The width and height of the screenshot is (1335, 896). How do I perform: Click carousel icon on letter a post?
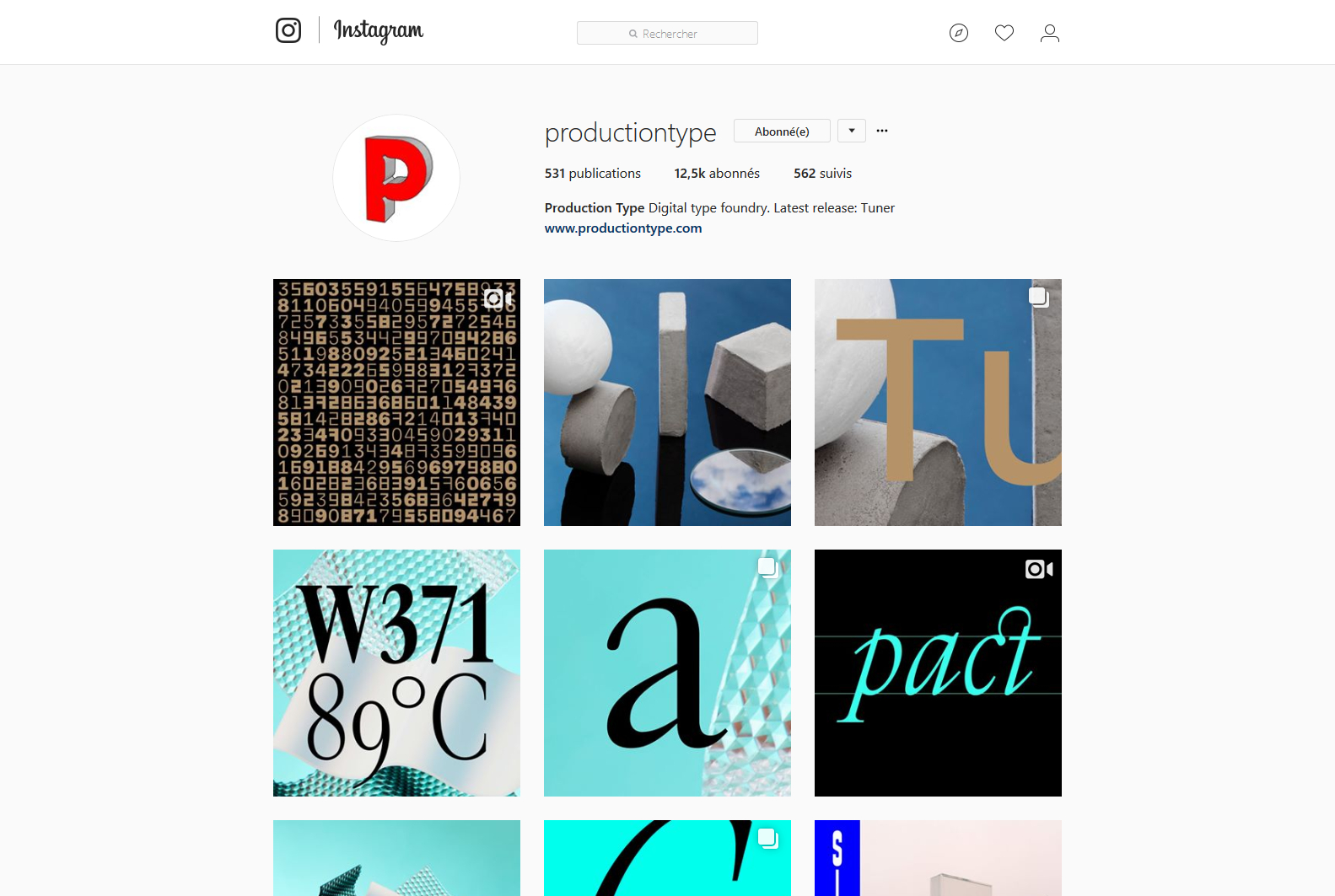(x=768, y=567)
